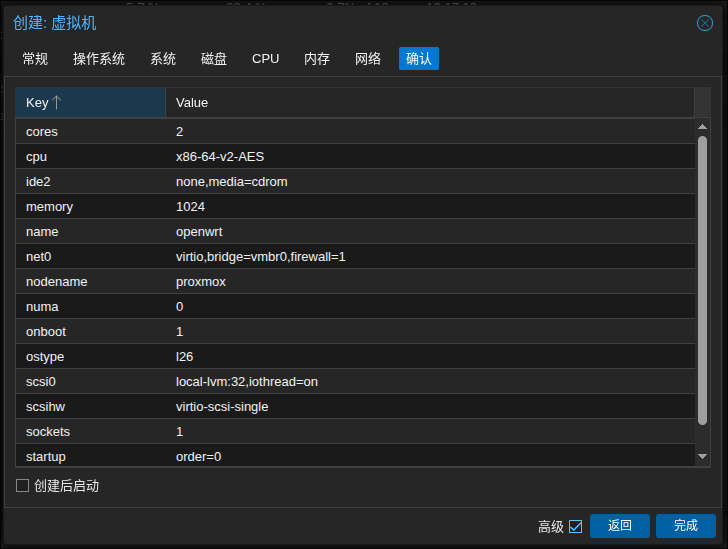728x549 pixels.
Task: Close the create VM dialog
Action: (705, 23)
